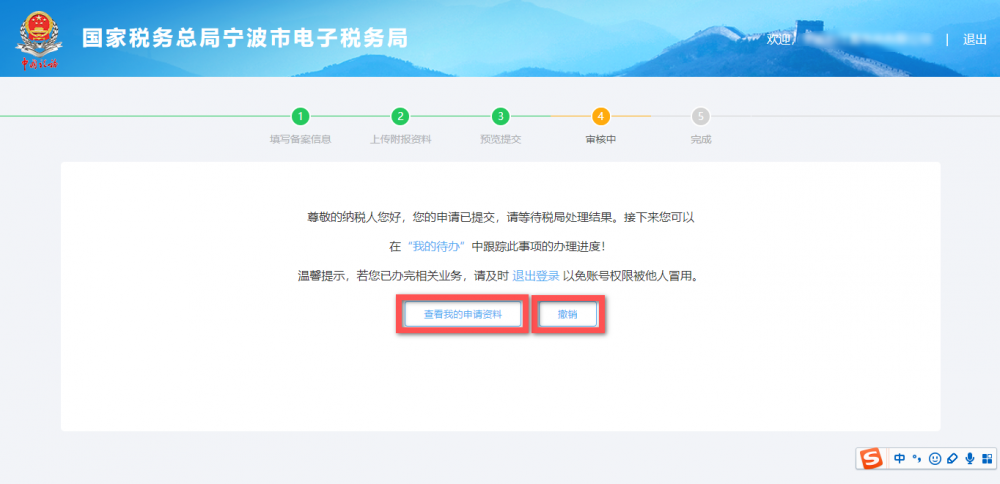This screenshot has width=1000, height=484.
Task: Select the 预览提交 step label
Action: (501, 140)
